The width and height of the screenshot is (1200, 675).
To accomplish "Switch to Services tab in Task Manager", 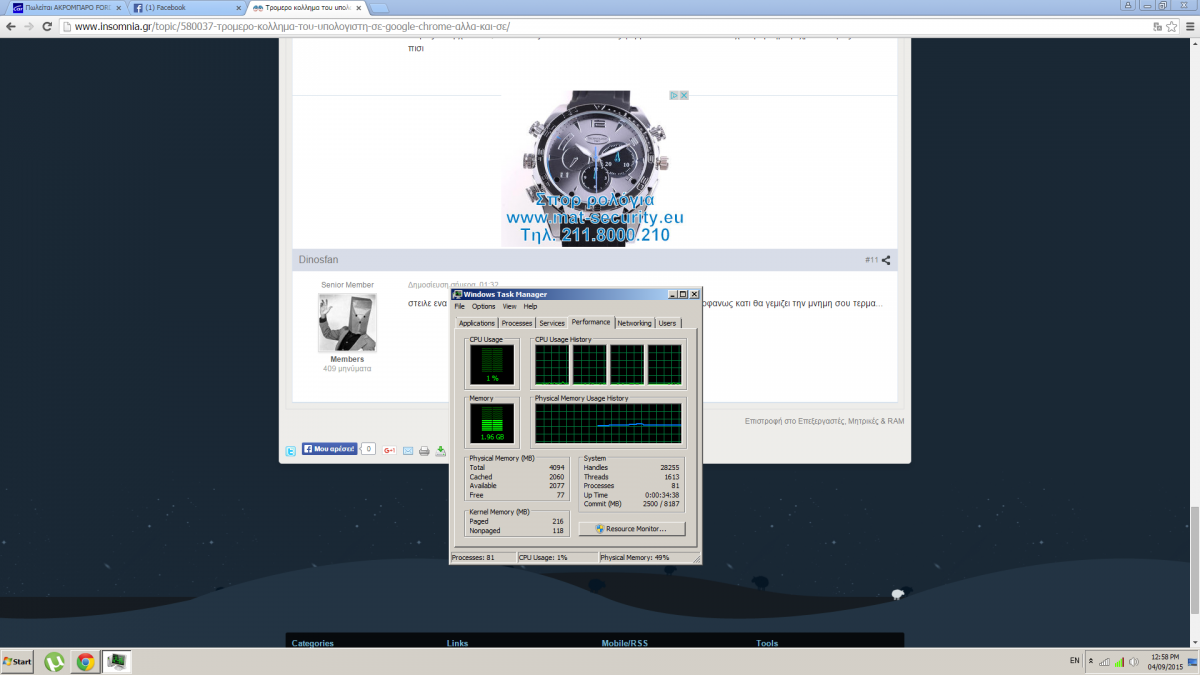I will [x=551, y=323].
